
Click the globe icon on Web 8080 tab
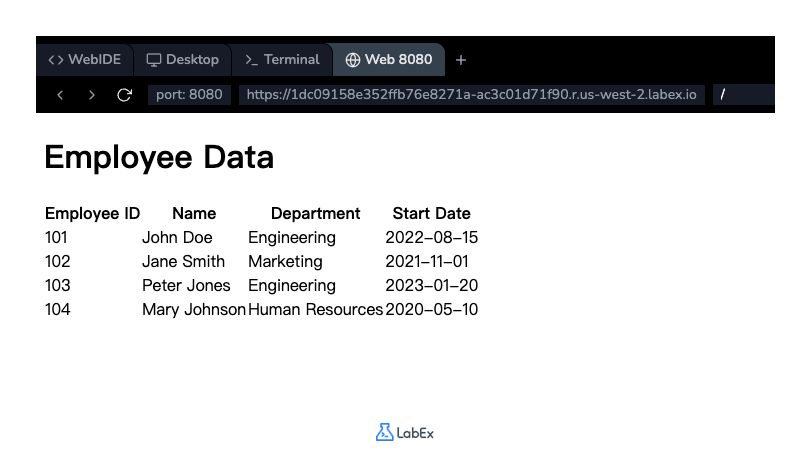352,60
